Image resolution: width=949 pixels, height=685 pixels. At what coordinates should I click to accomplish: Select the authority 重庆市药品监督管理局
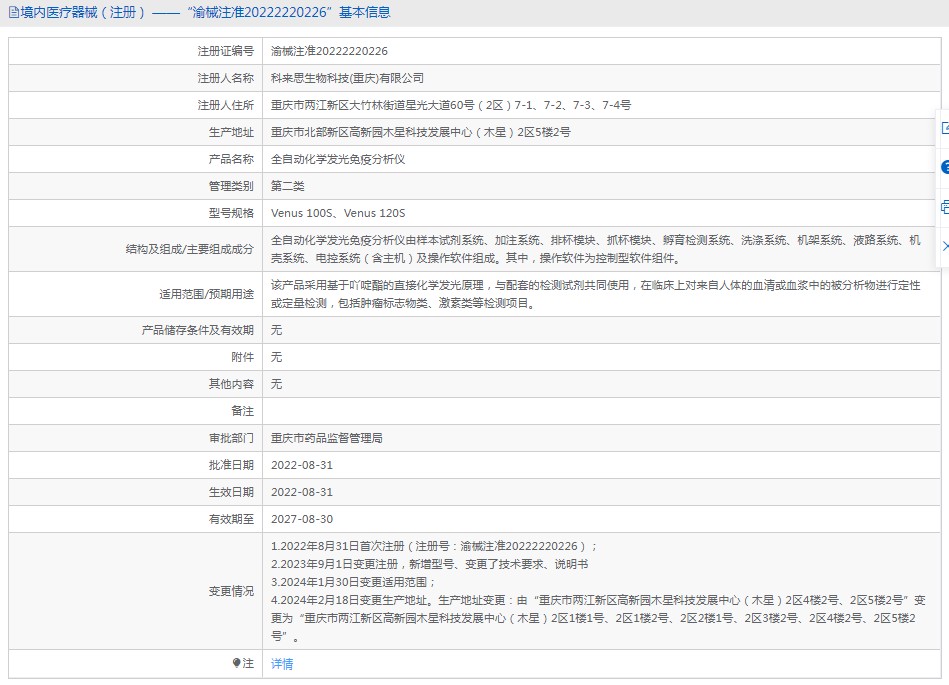click(327, 438)
